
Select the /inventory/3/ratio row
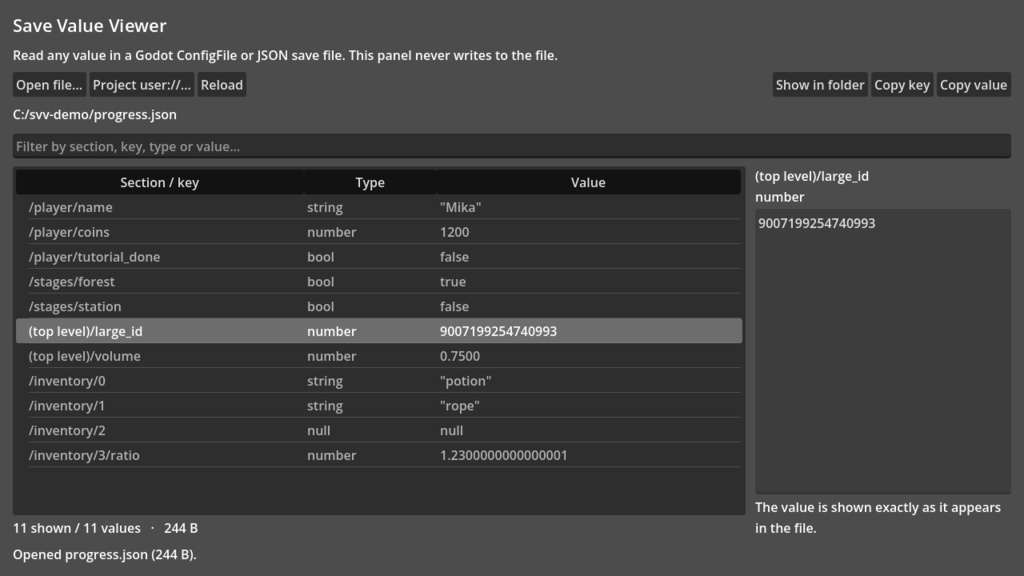click(x=379, y=455)
